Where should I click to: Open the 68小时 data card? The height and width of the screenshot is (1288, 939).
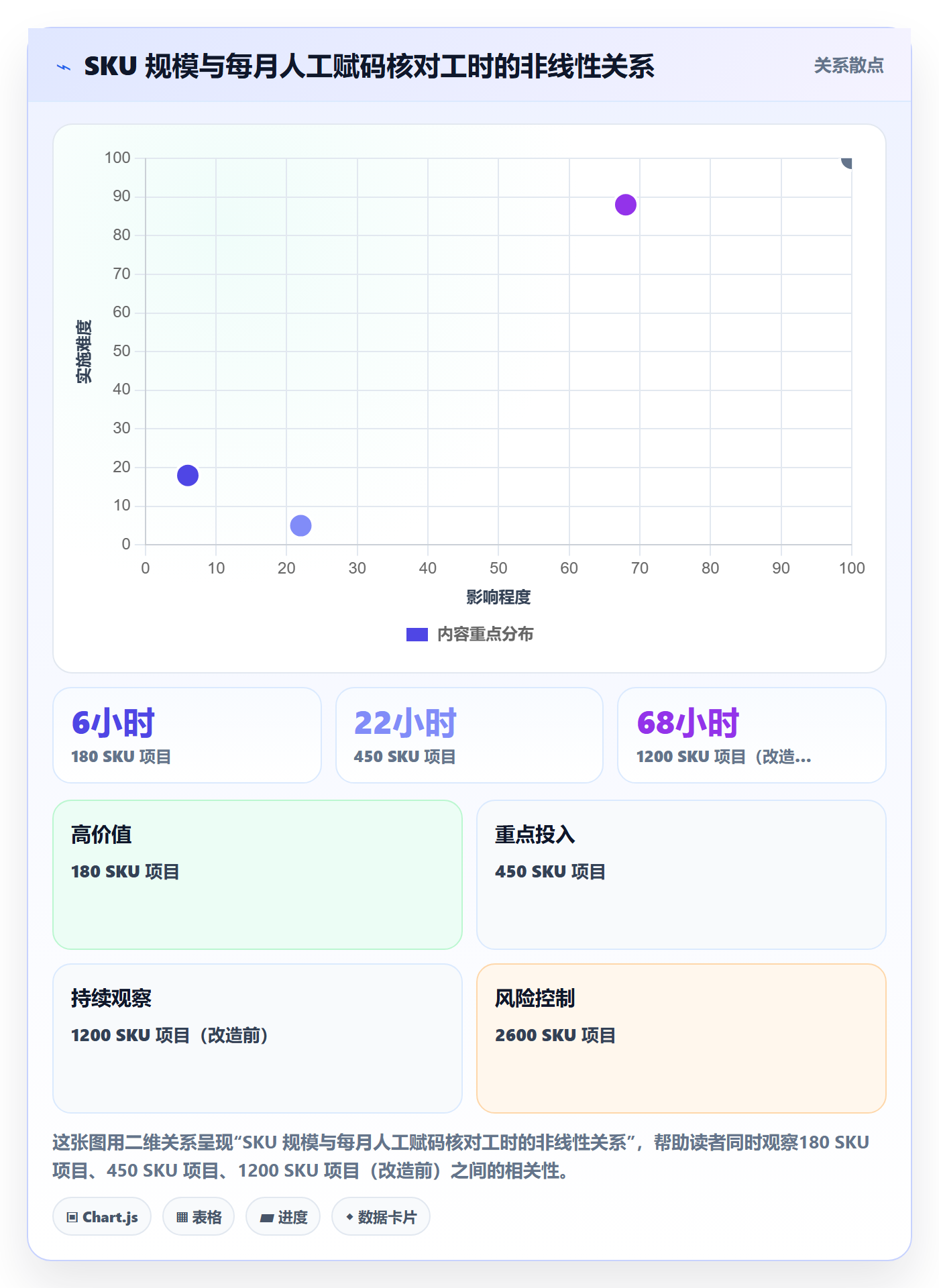[x=752, y=735]
